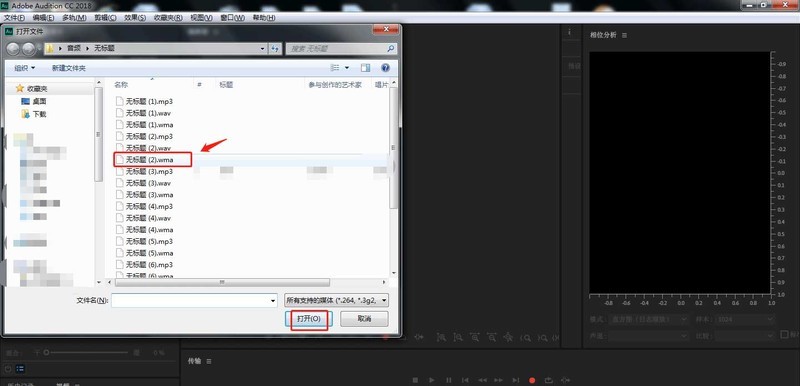Click the 打开(O) button

point(309,319)
